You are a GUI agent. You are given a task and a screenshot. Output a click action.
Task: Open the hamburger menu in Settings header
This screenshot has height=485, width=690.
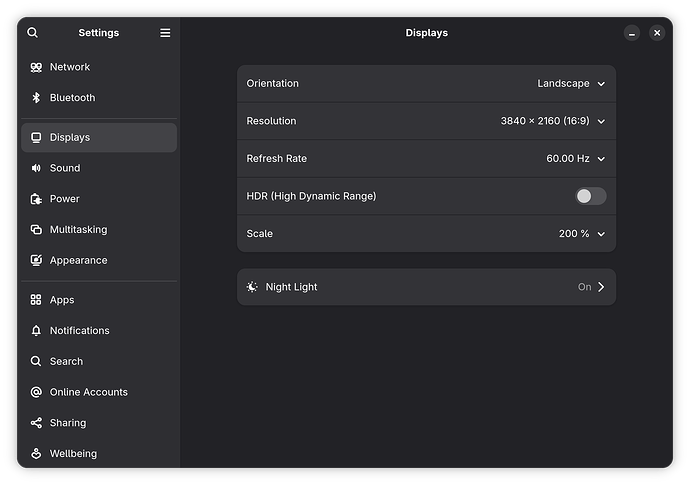tap(165, 33)
